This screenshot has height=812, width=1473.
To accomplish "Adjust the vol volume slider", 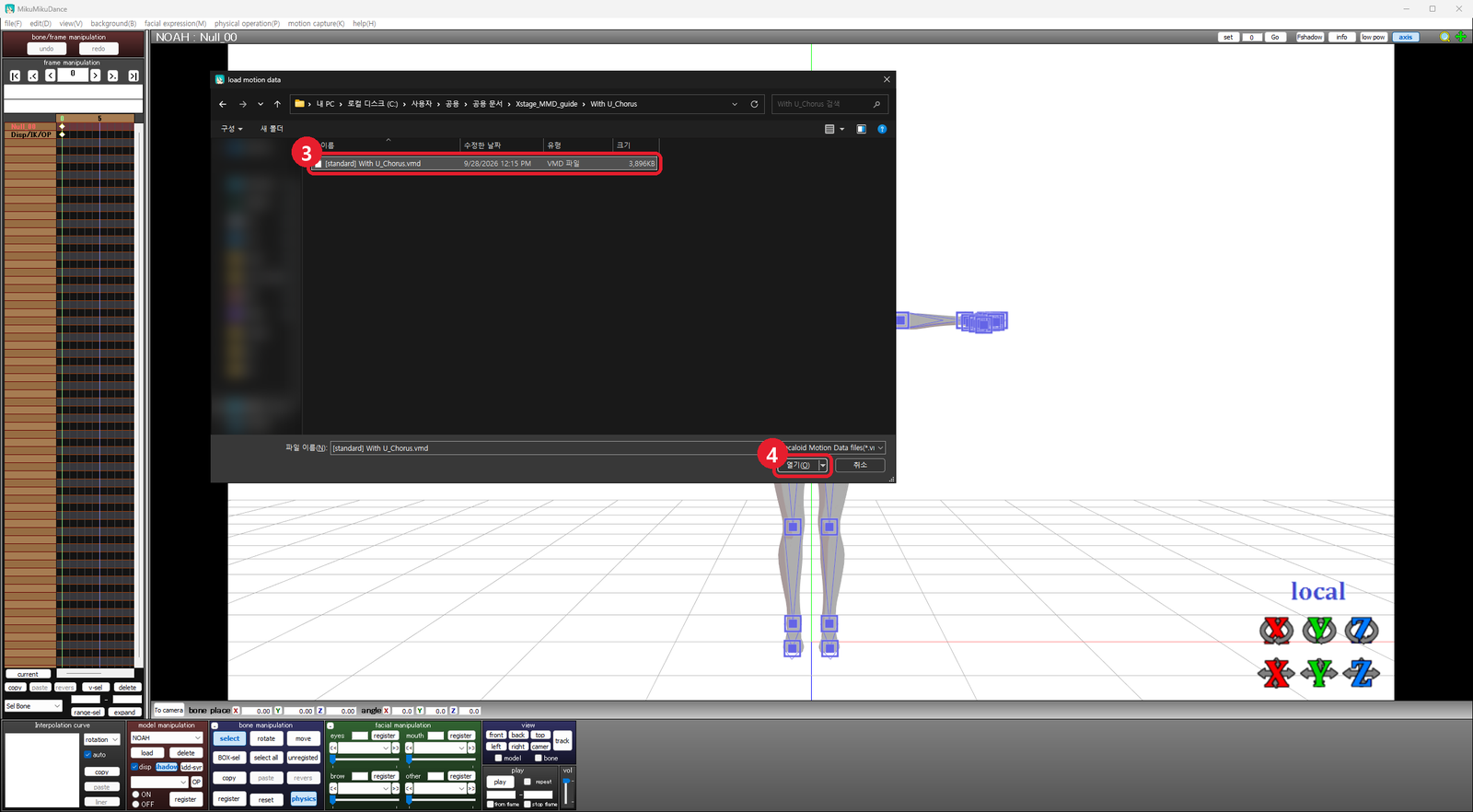I will point(567,791).
